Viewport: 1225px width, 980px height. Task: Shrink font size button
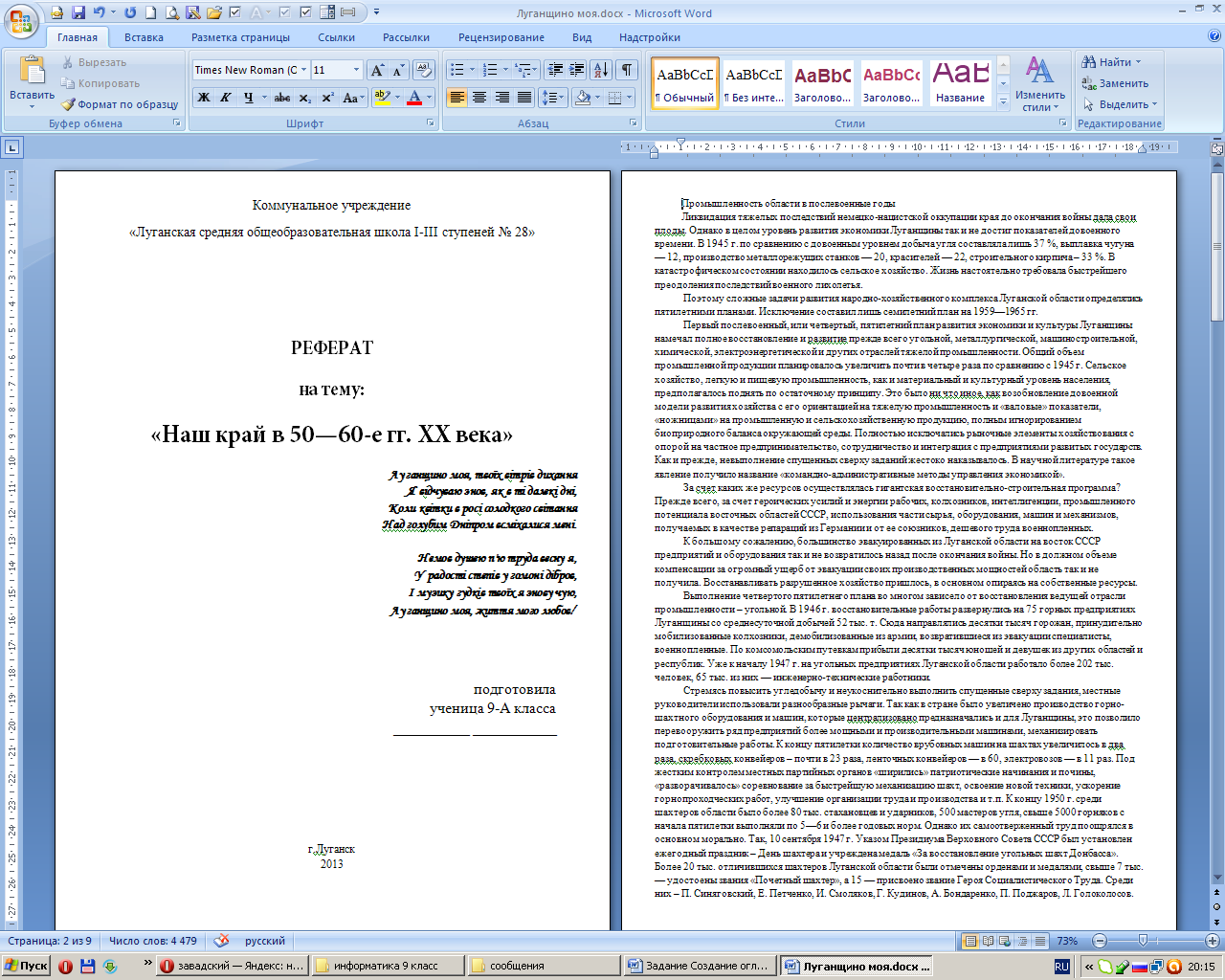pyautogui.click(x=397, y=70)
